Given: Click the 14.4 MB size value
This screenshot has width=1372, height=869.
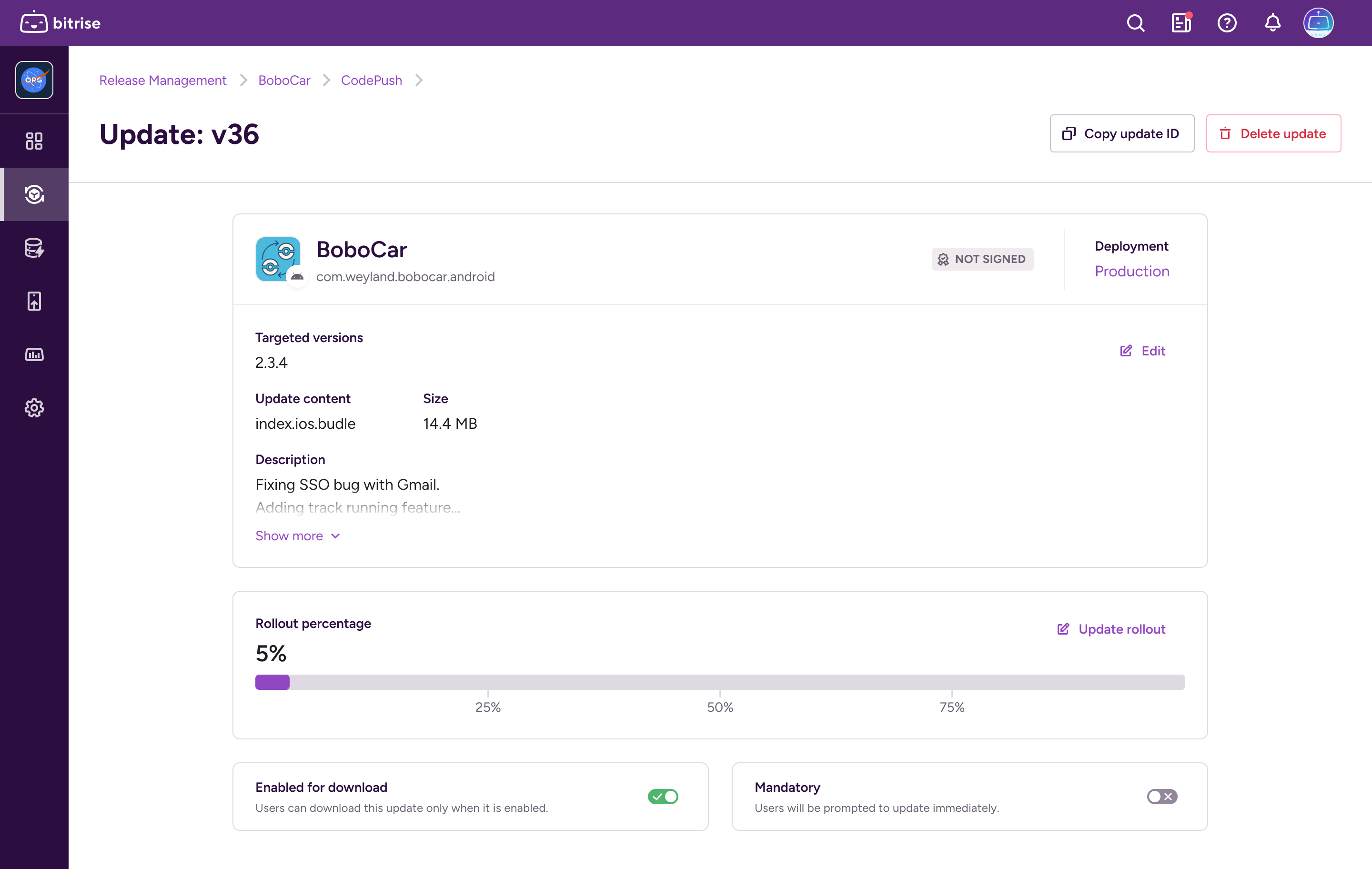Looking at the screenshot, I should [450, 424].
